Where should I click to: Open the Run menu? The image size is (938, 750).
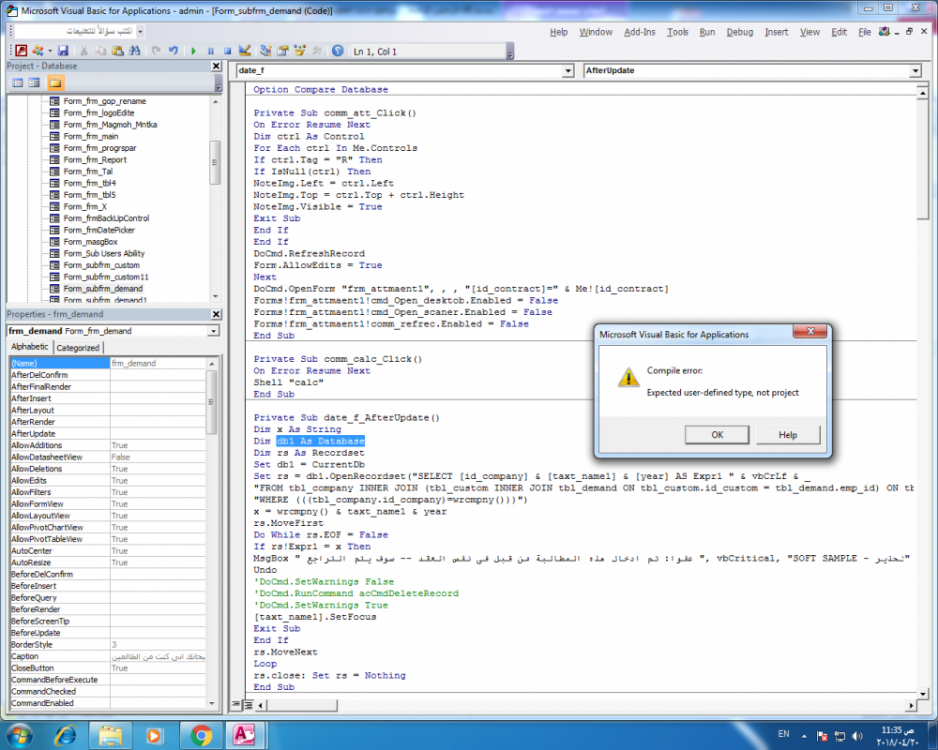tap(707, 32)
